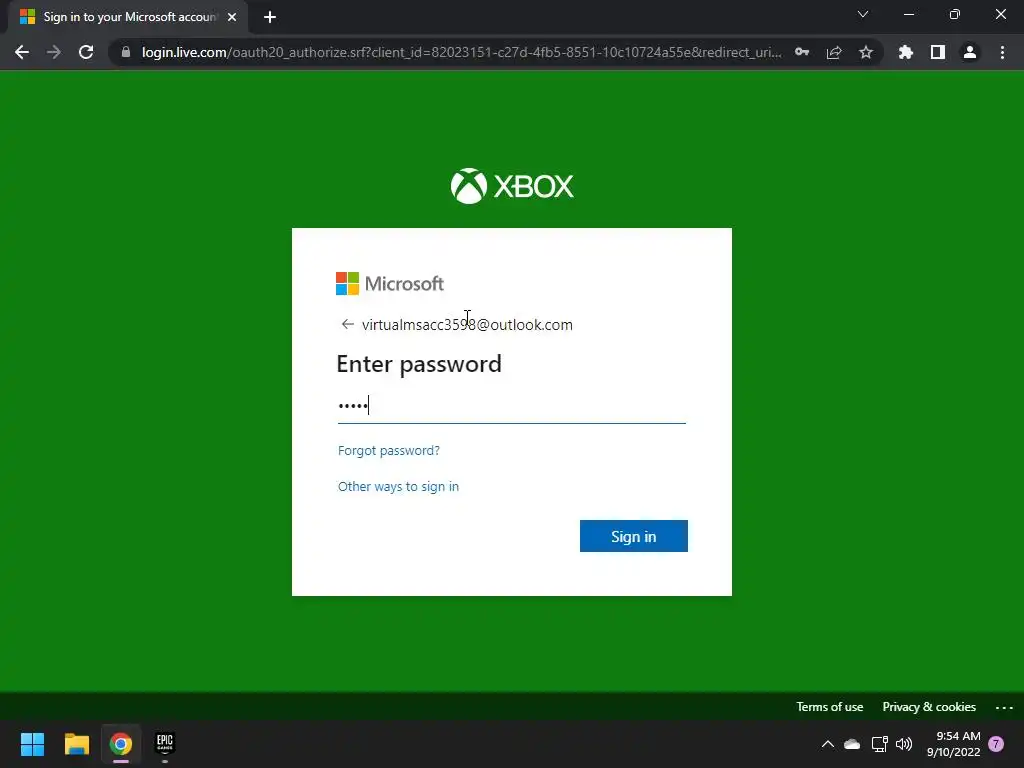Open Chrome three-dot menu

1002,52
